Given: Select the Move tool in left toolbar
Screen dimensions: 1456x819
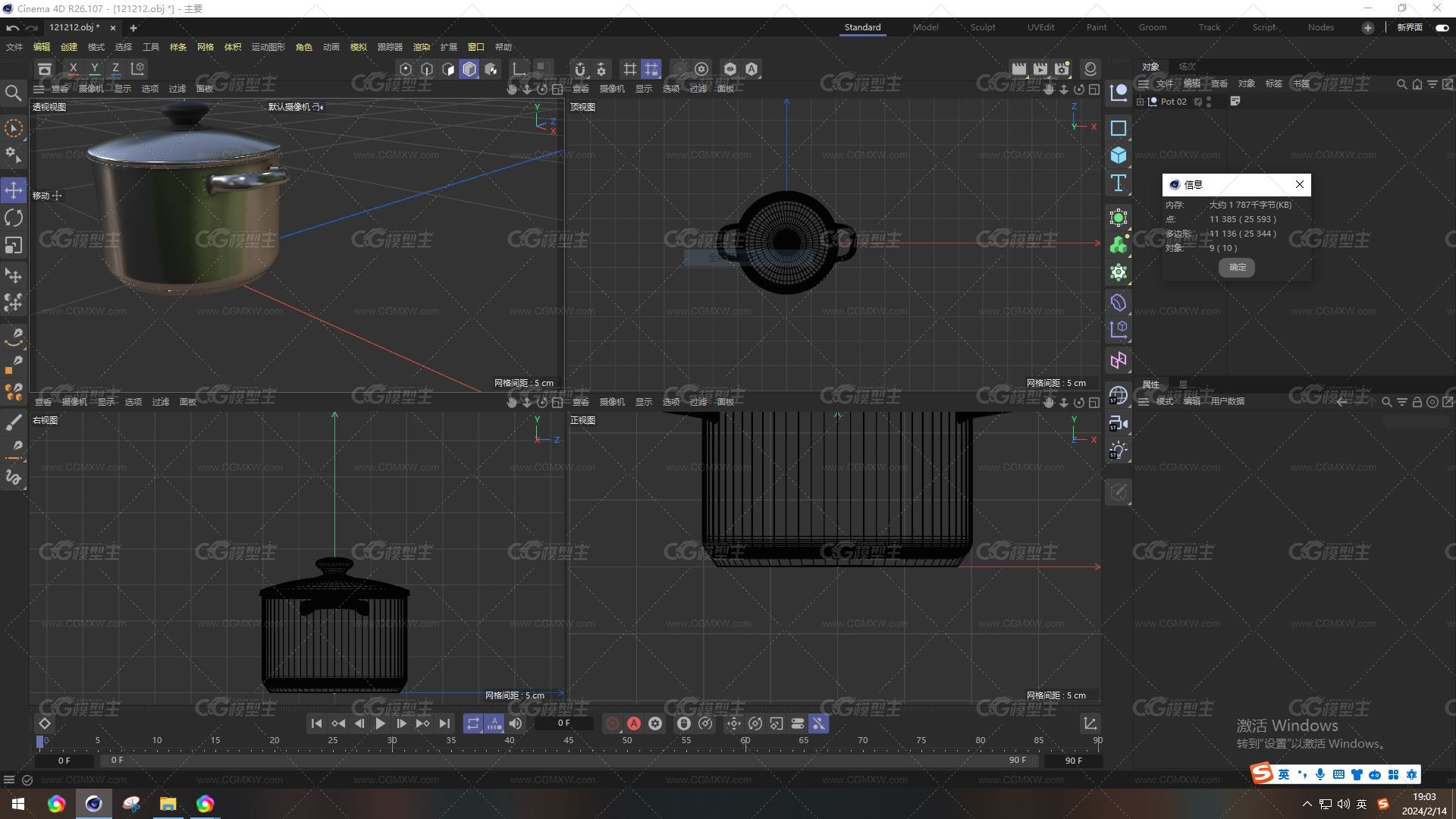Looking at the screenshot, I should click(14, 190).
